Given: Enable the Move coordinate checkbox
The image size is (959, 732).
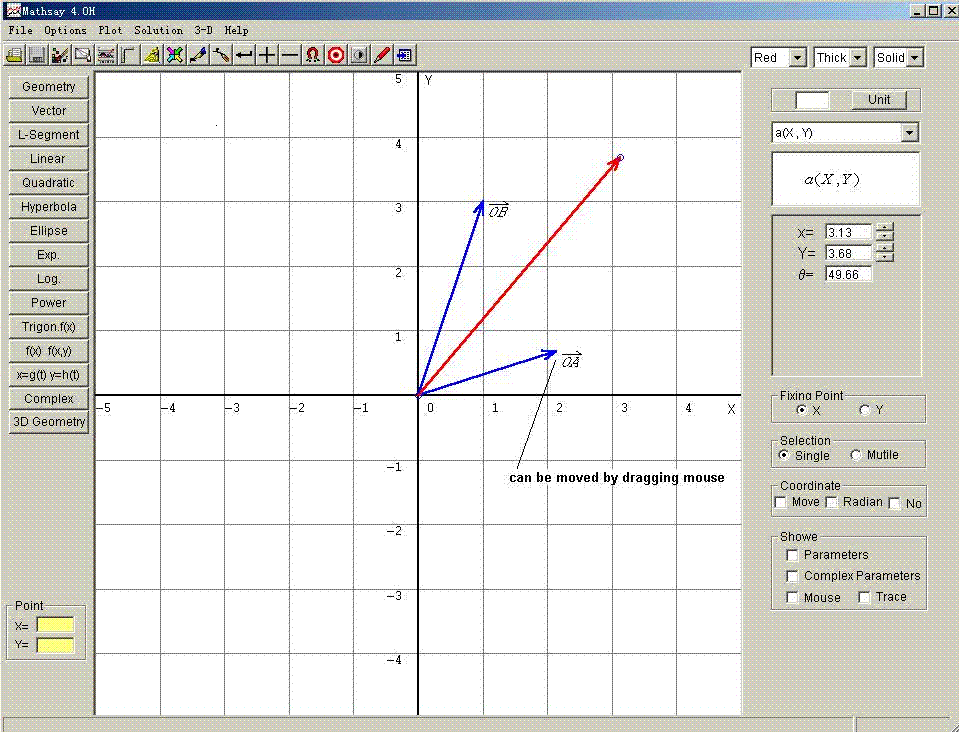Looking at the screenshot, I should [x=780, y=502].
